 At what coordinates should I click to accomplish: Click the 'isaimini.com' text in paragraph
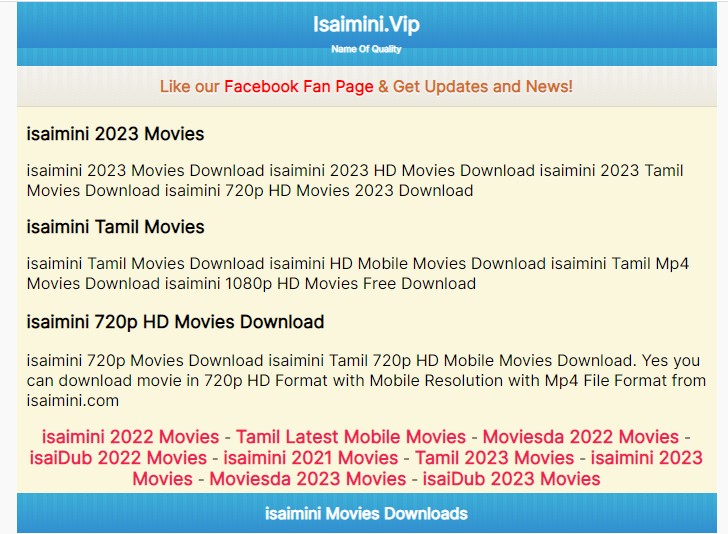73,400
